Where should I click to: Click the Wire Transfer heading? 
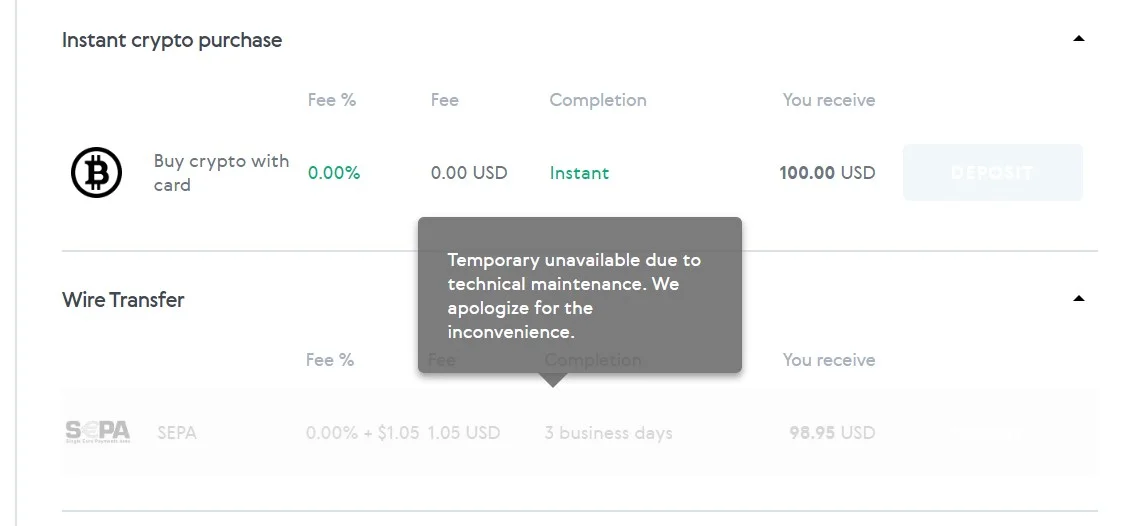pos(123,300)
